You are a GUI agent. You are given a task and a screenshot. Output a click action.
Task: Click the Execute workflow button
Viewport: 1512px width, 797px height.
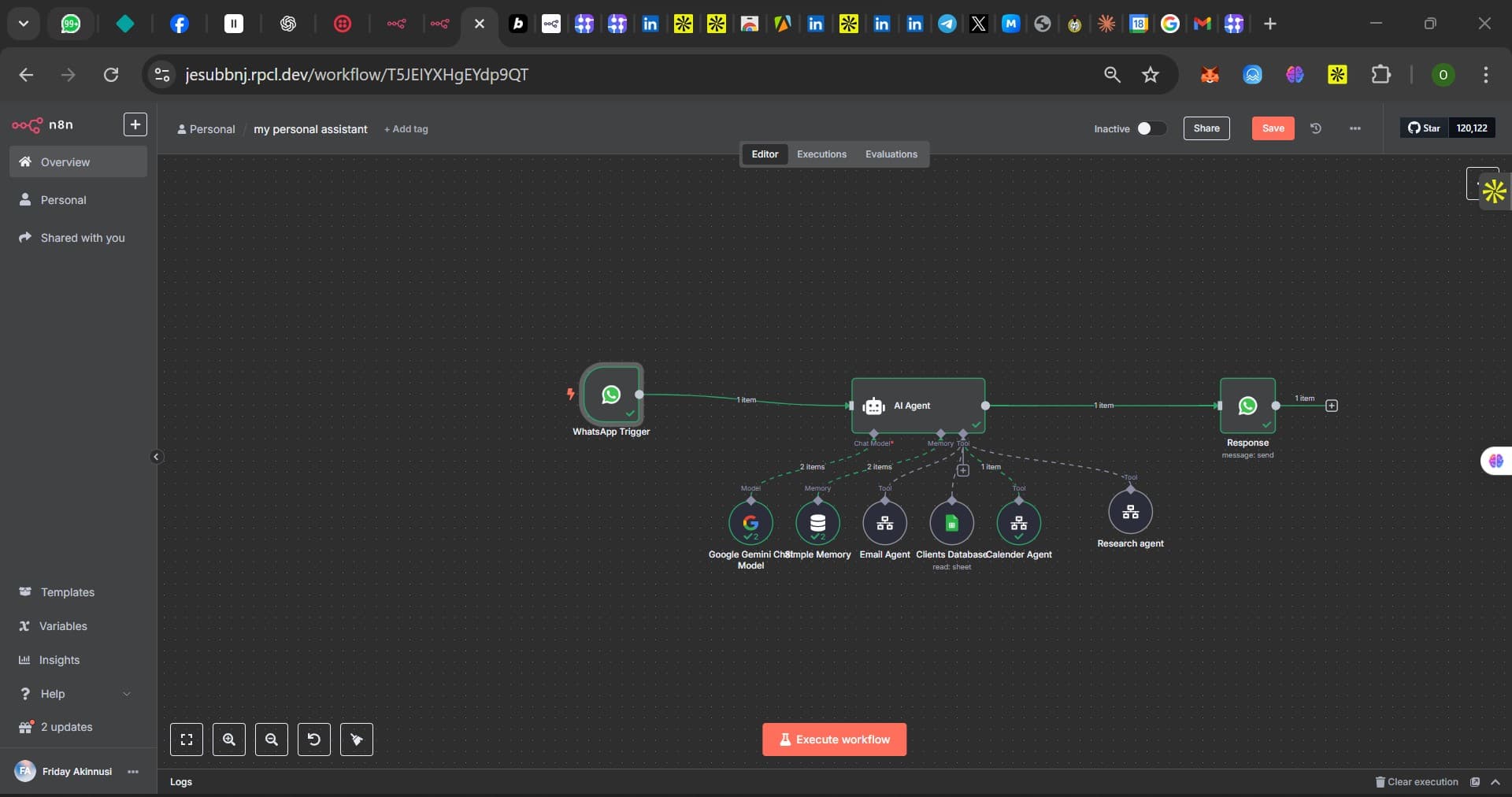[834, 740]
